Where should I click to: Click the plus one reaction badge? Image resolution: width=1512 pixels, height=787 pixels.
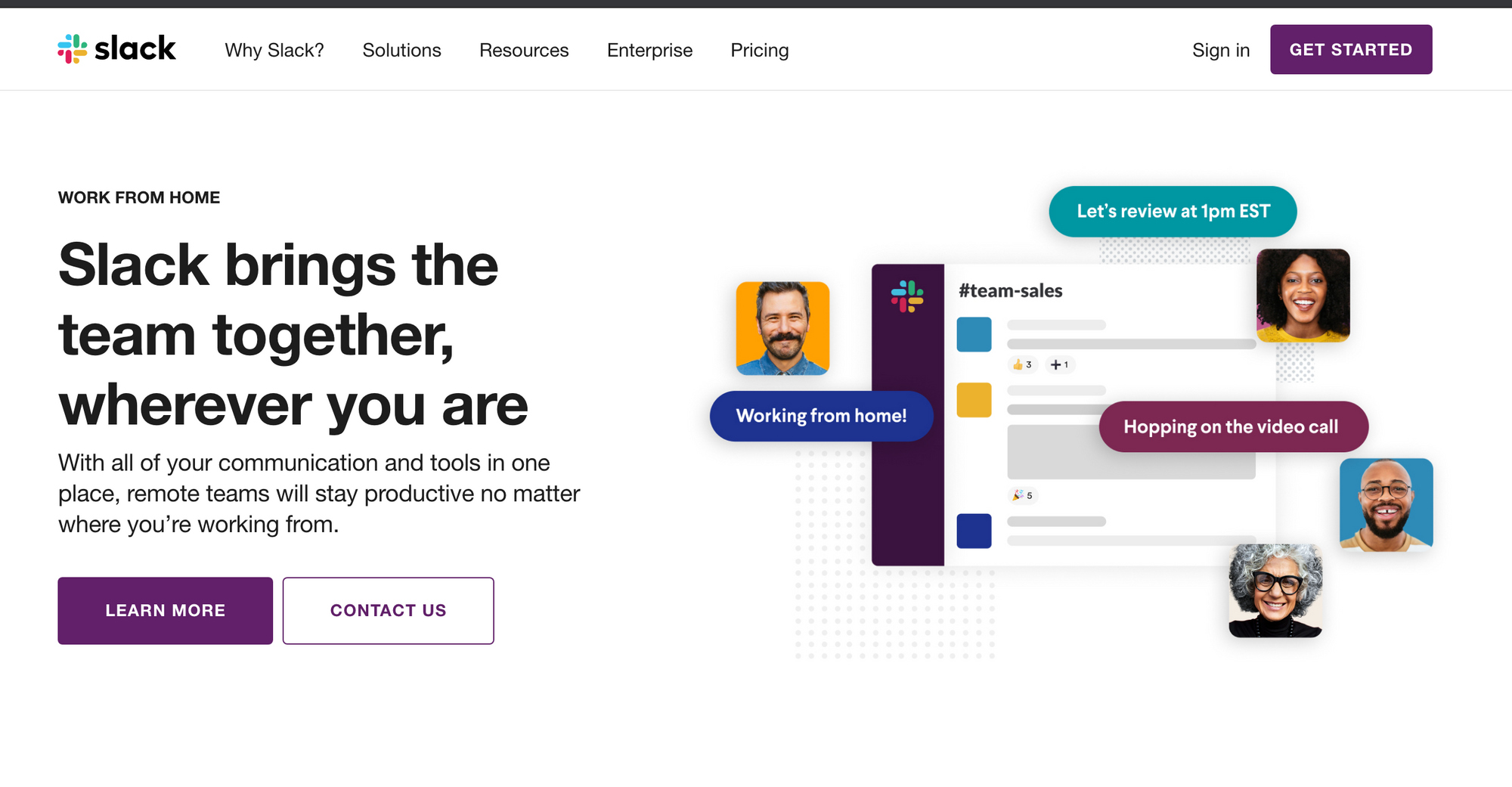click(1060, 364)
